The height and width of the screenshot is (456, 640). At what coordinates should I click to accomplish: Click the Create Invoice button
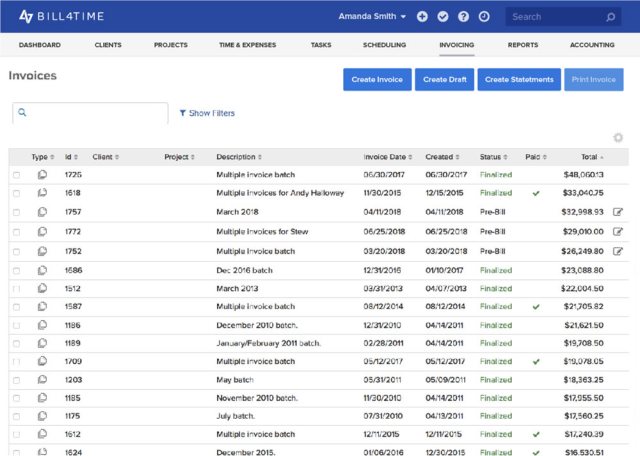pyautogui.click(x=377, y=80)
